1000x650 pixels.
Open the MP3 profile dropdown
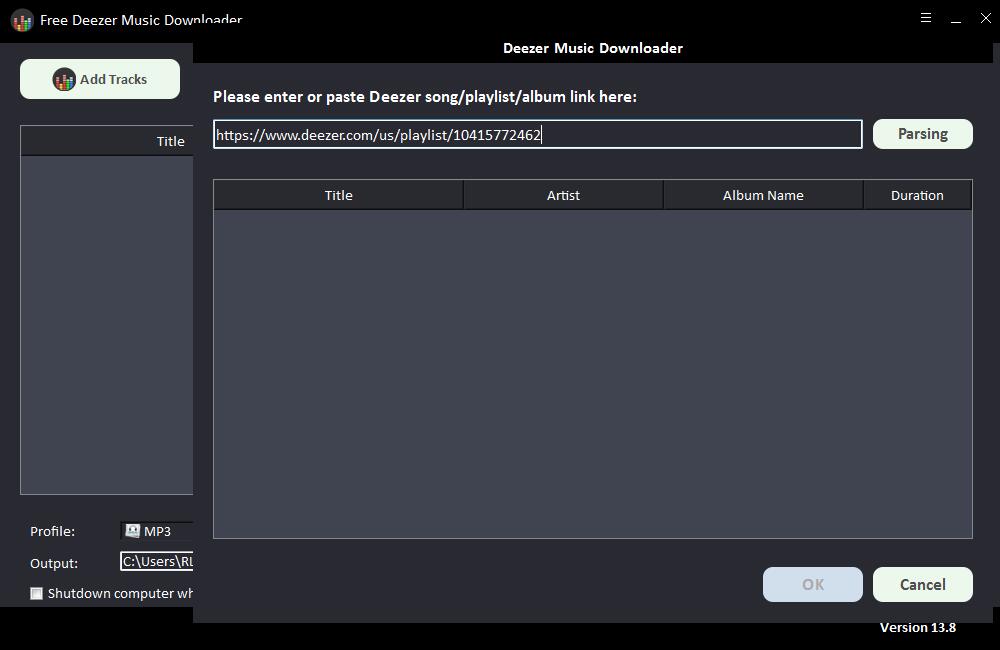pos(157,531)
